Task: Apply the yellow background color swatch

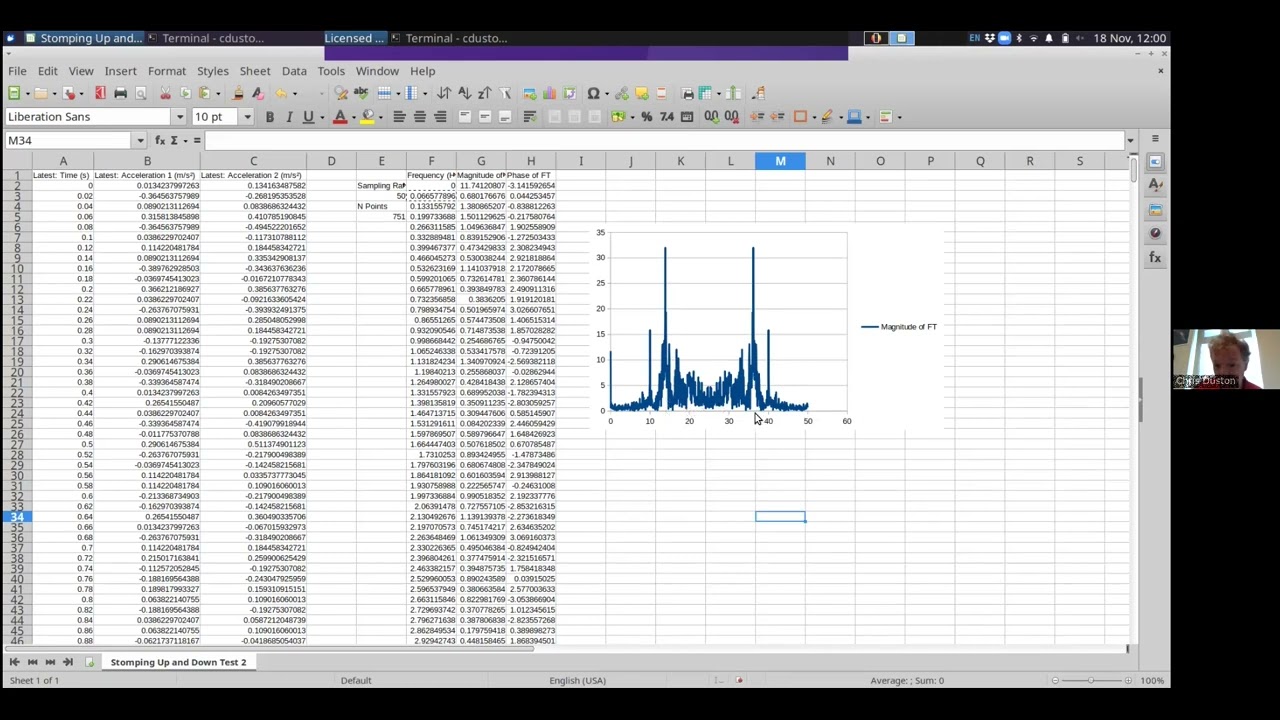Action: [367, 117]
